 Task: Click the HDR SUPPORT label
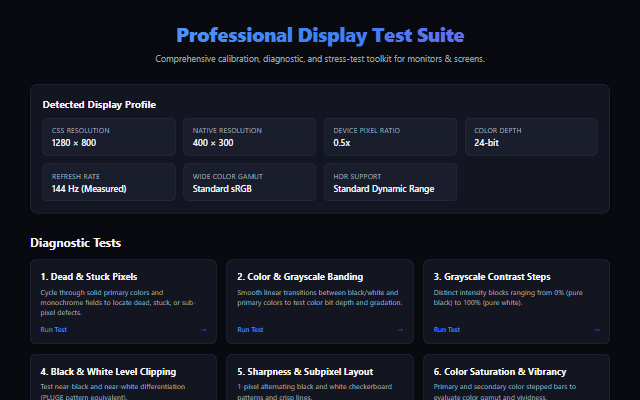coord(357,177)
